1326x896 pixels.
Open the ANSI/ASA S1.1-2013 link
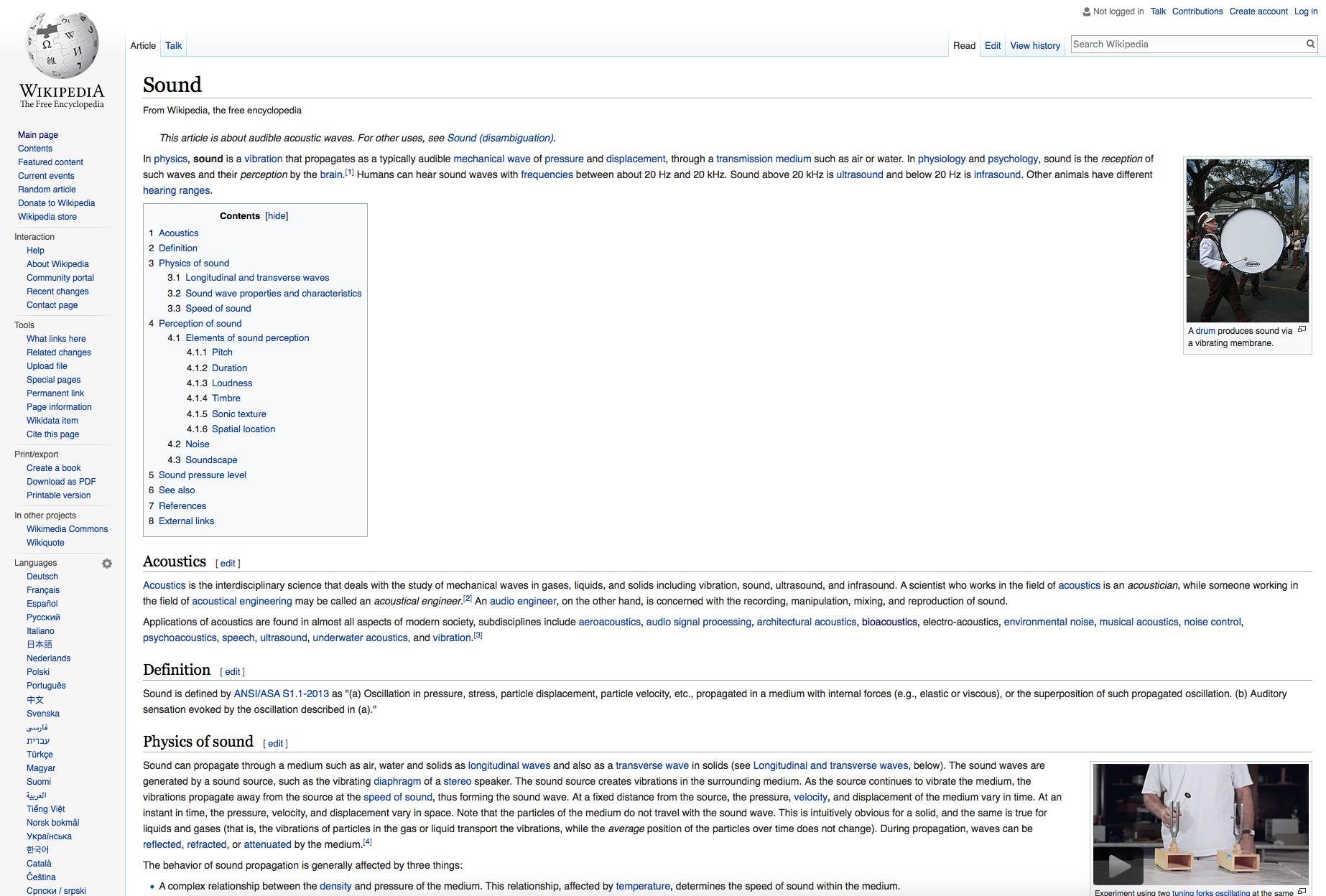(x=282, y=694)
